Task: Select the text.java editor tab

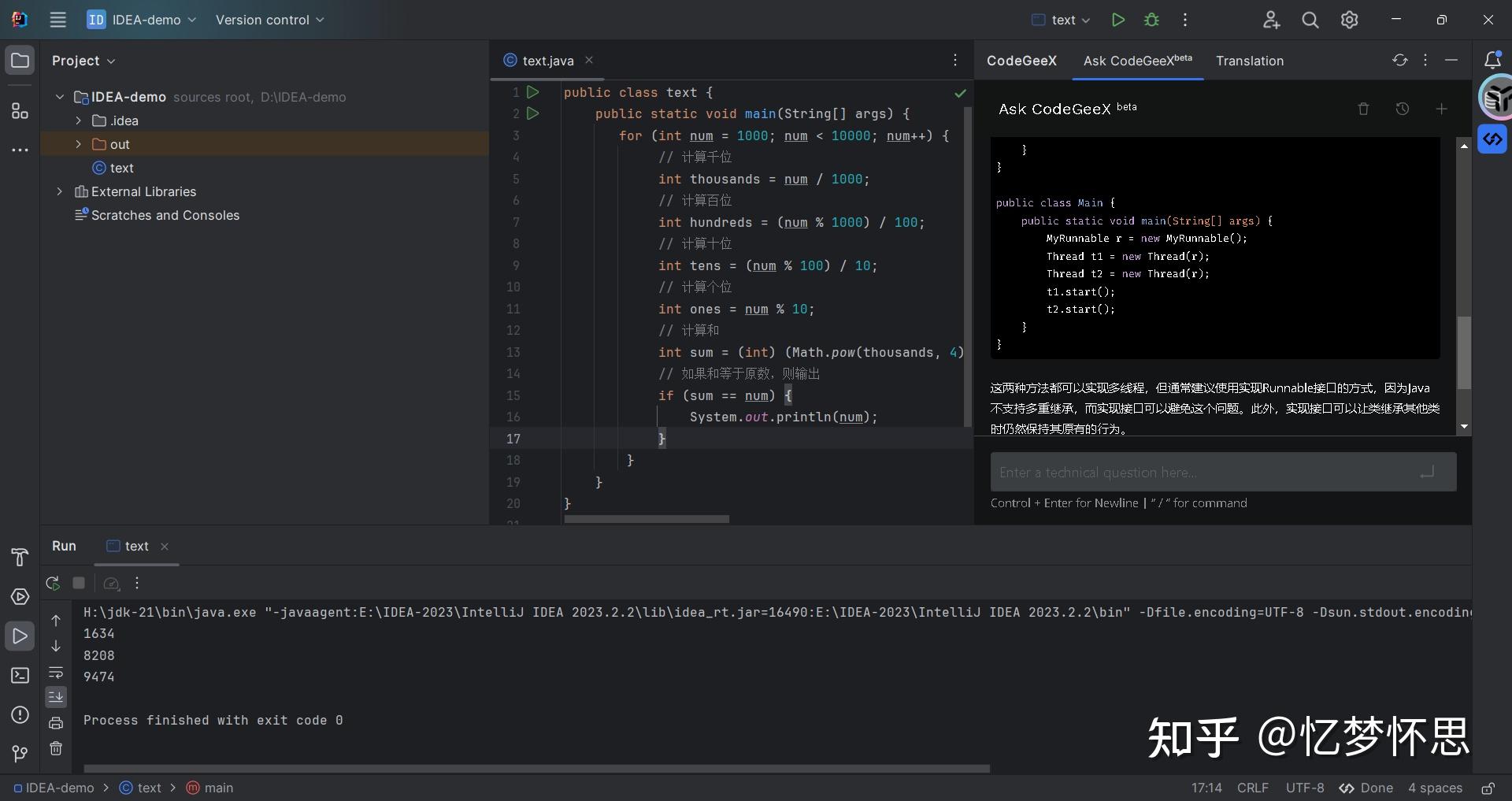Action: (547, 61)
